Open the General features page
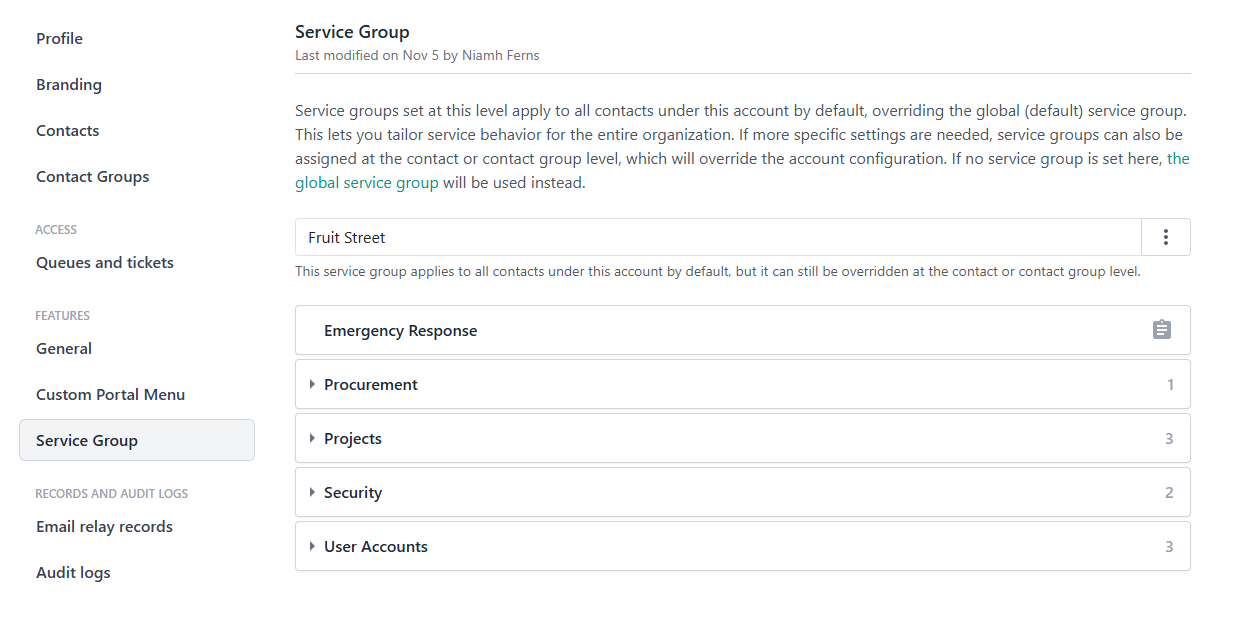Viewport: 1253px width, 630px height. pos(64,348)
